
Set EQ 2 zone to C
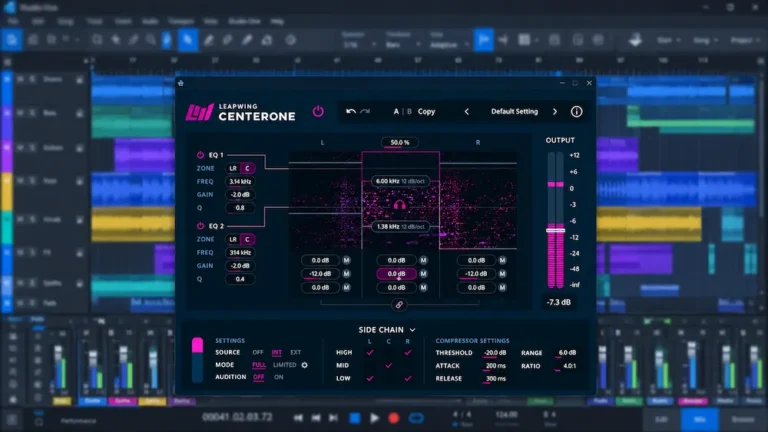point(247,239)
